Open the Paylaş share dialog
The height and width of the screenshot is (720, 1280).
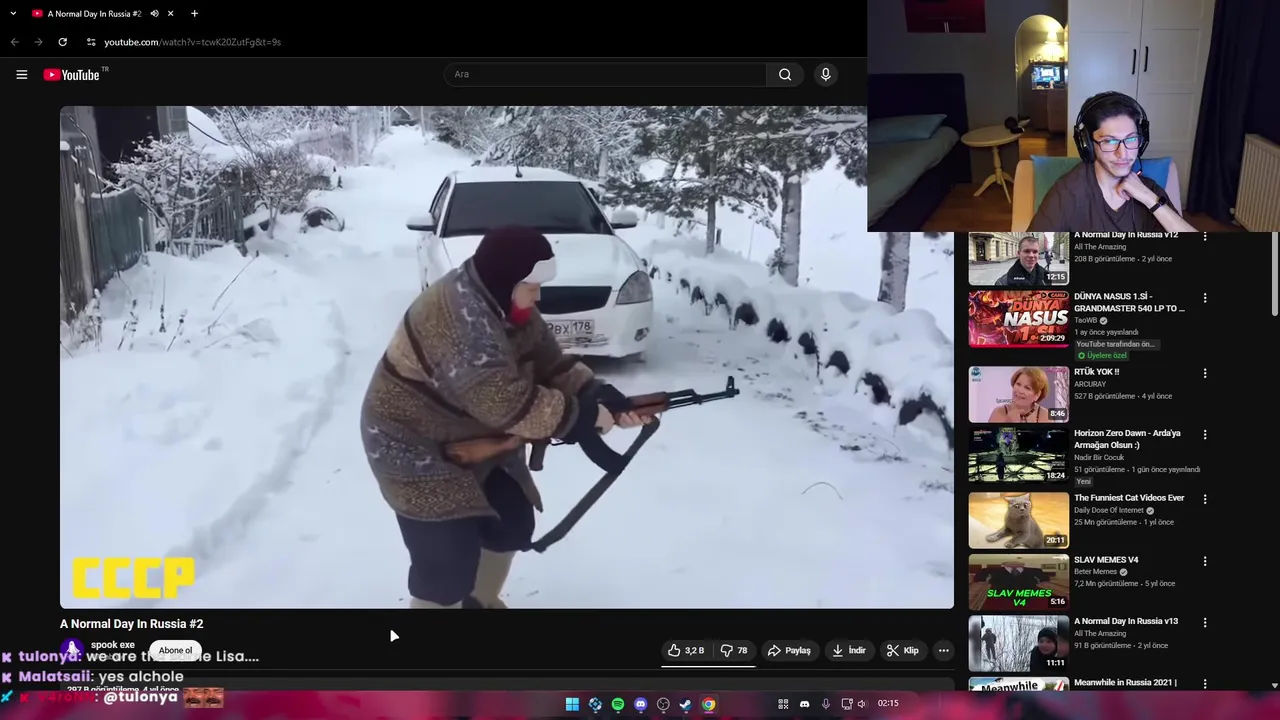[x=789, y=650]
